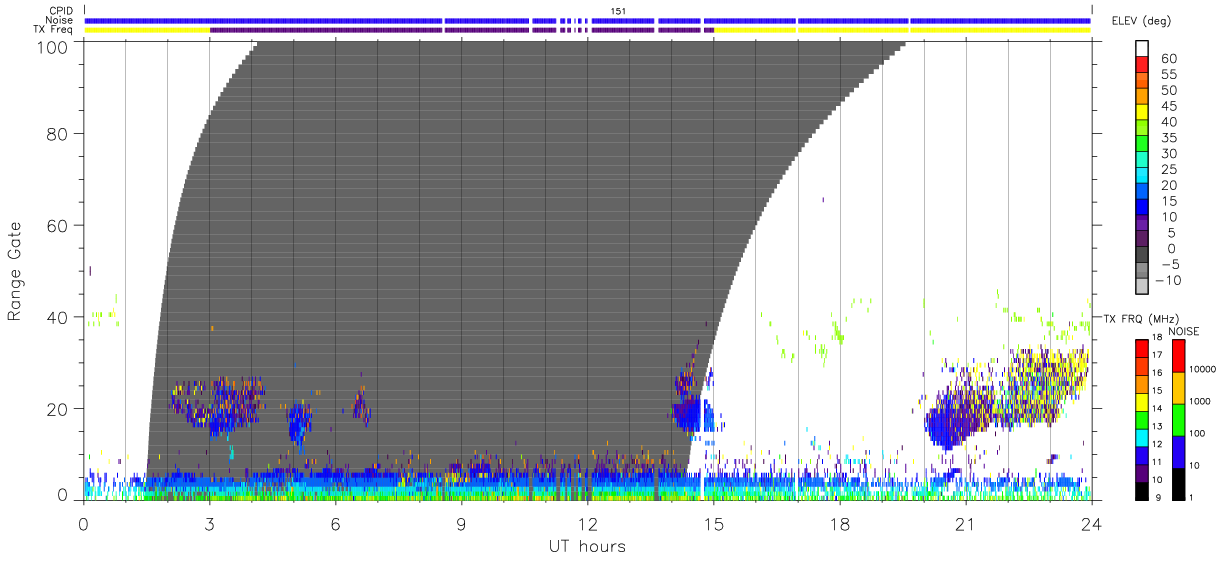Viewport: 1228px width, 567px height.
Task: Click the red noise swatch above 10000
Action: tap(1177, 355)
